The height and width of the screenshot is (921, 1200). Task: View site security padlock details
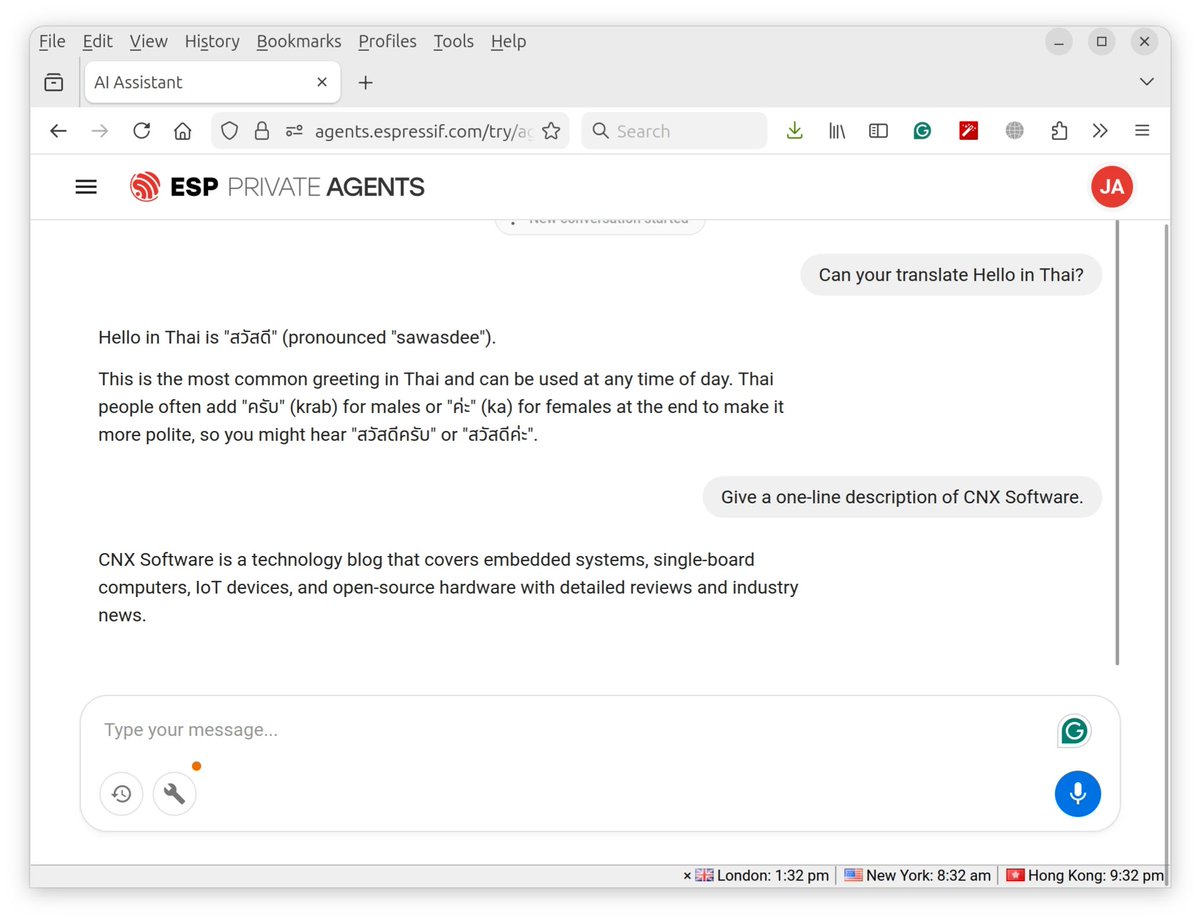pyautogui.click(x=261, y=131)
